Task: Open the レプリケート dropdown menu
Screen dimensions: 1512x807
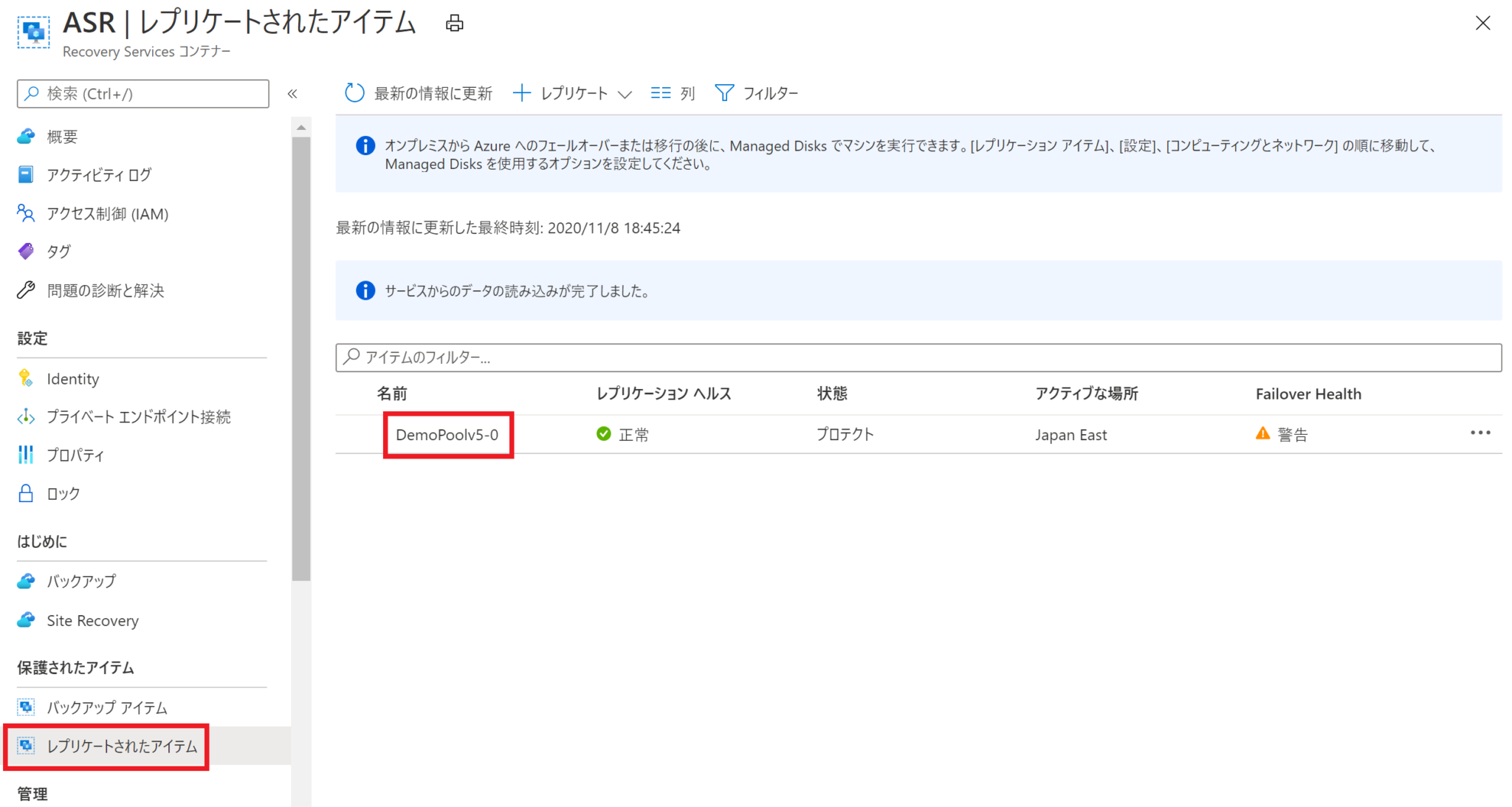Action: click(x=572, y=93)
